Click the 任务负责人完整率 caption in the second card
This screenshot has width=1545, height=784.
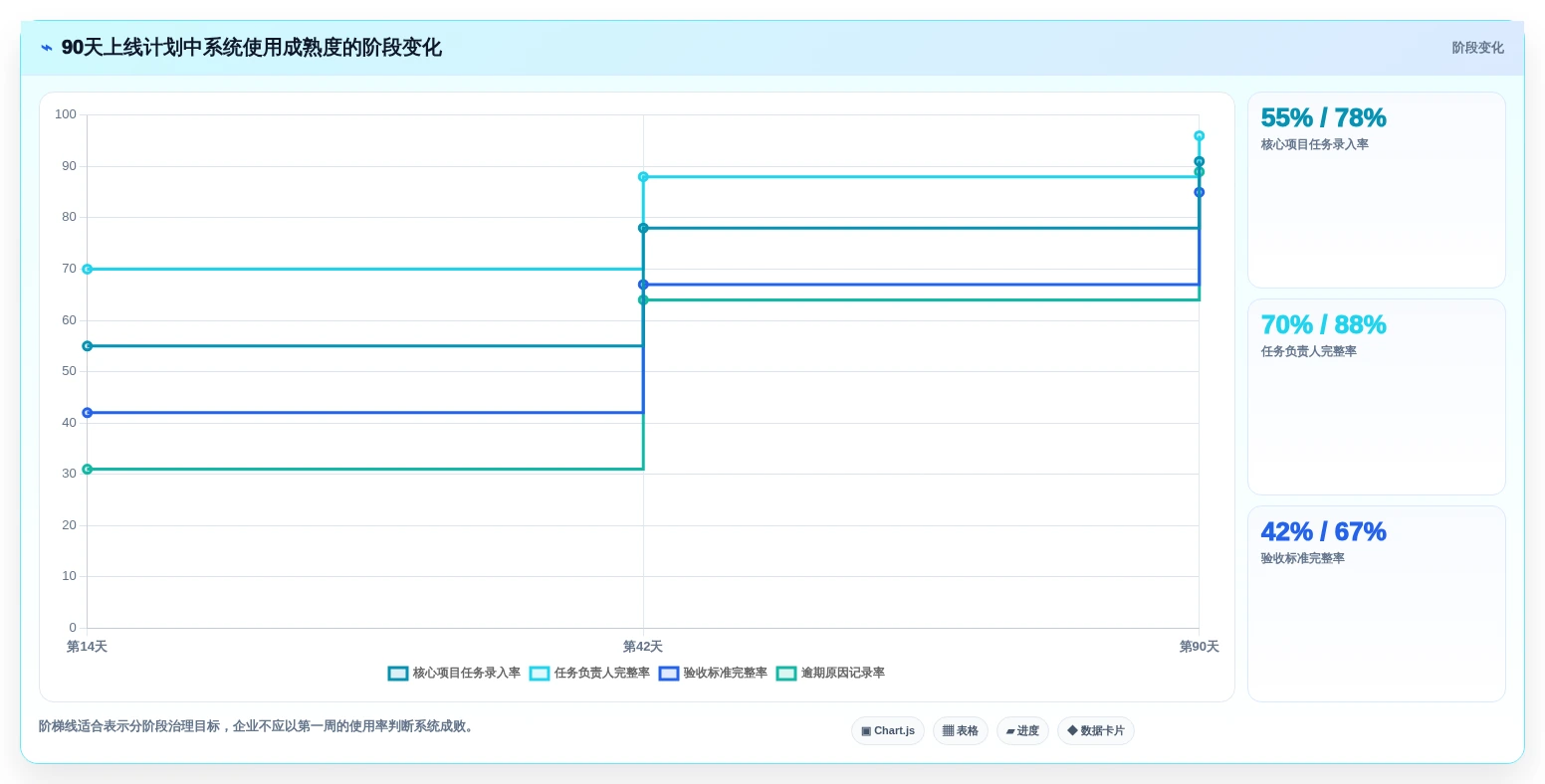pyautogui.click(x=1308, y=352)
